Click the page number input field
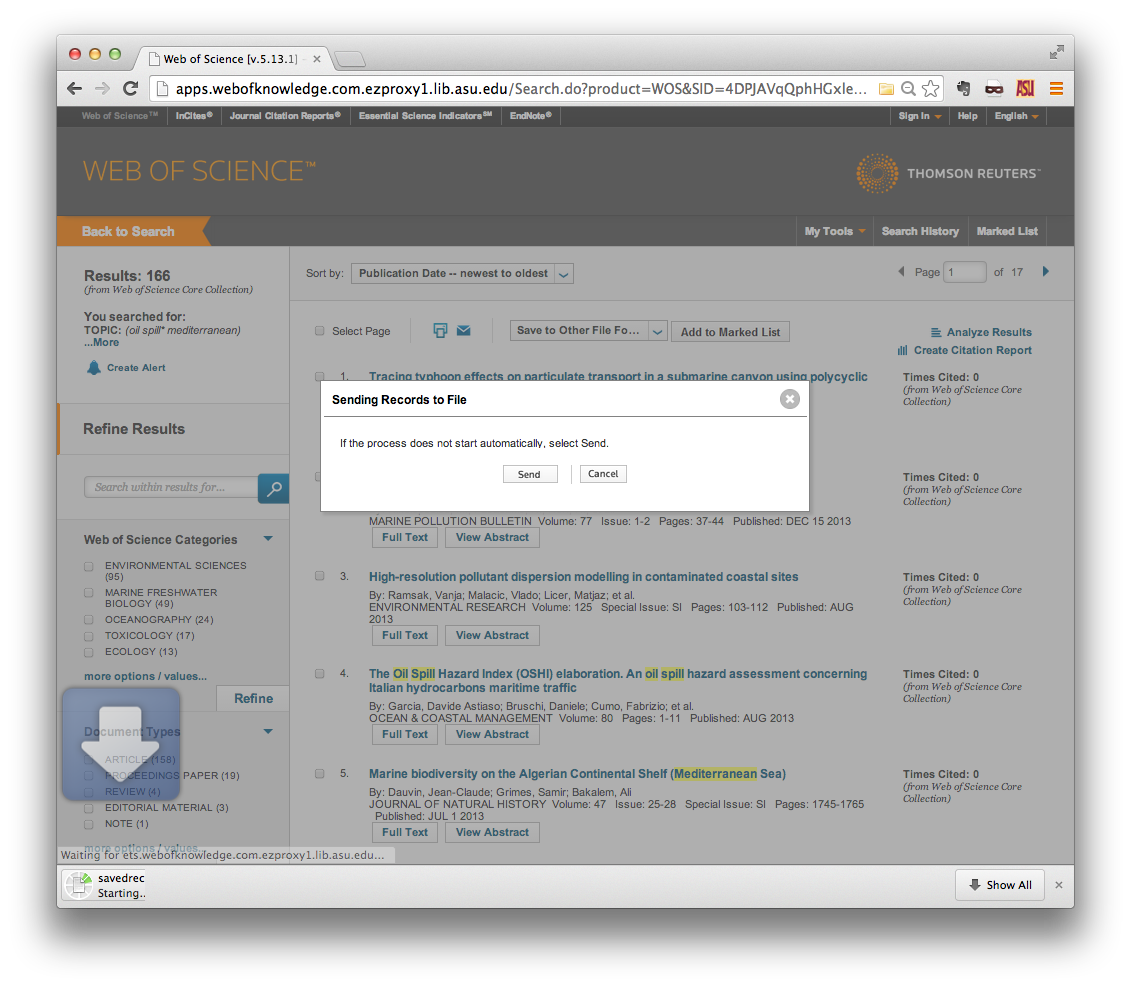The height and width of the screenshot is (987, 1131). 965,272
